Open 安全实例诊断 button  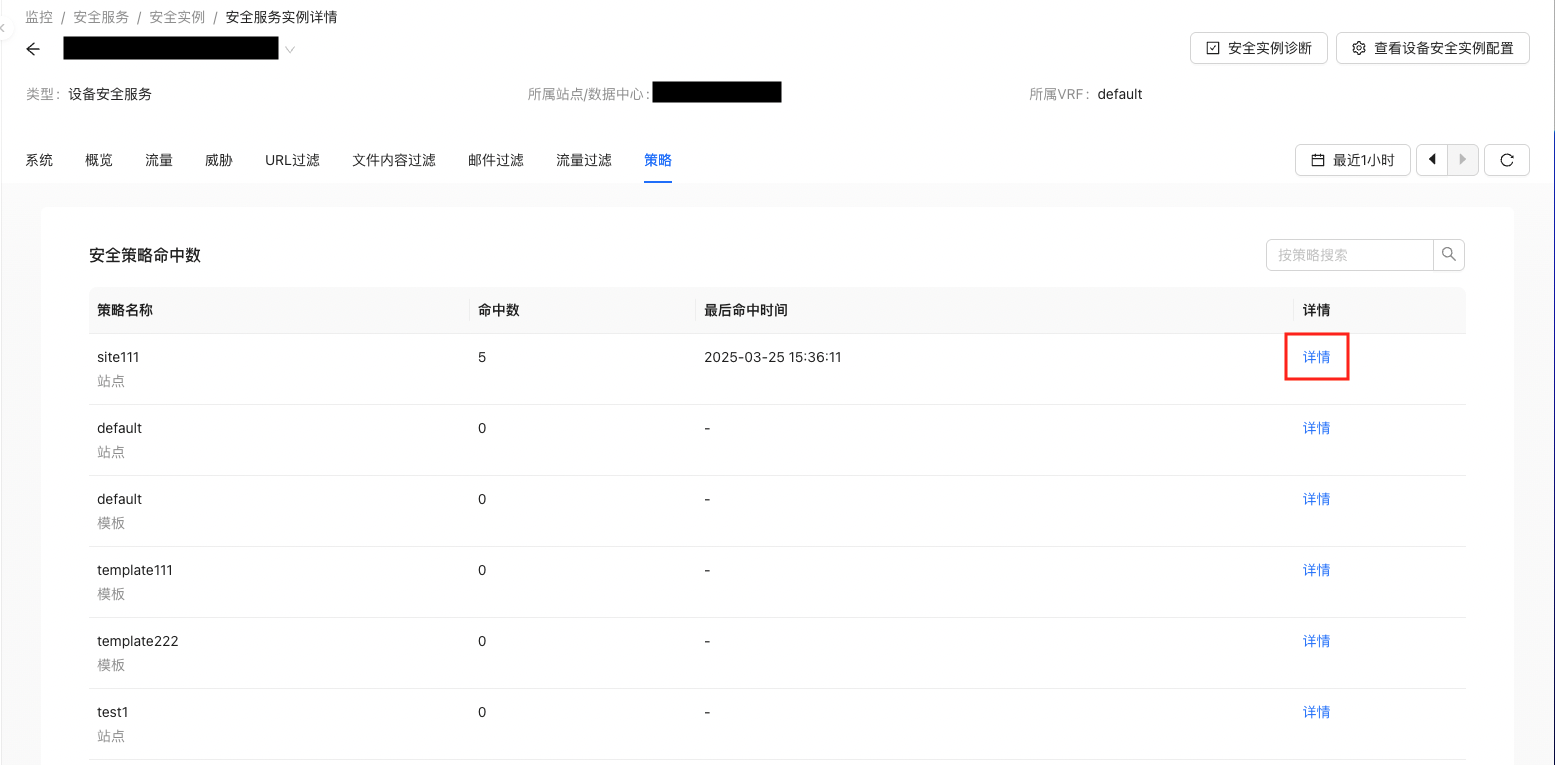1259,48
